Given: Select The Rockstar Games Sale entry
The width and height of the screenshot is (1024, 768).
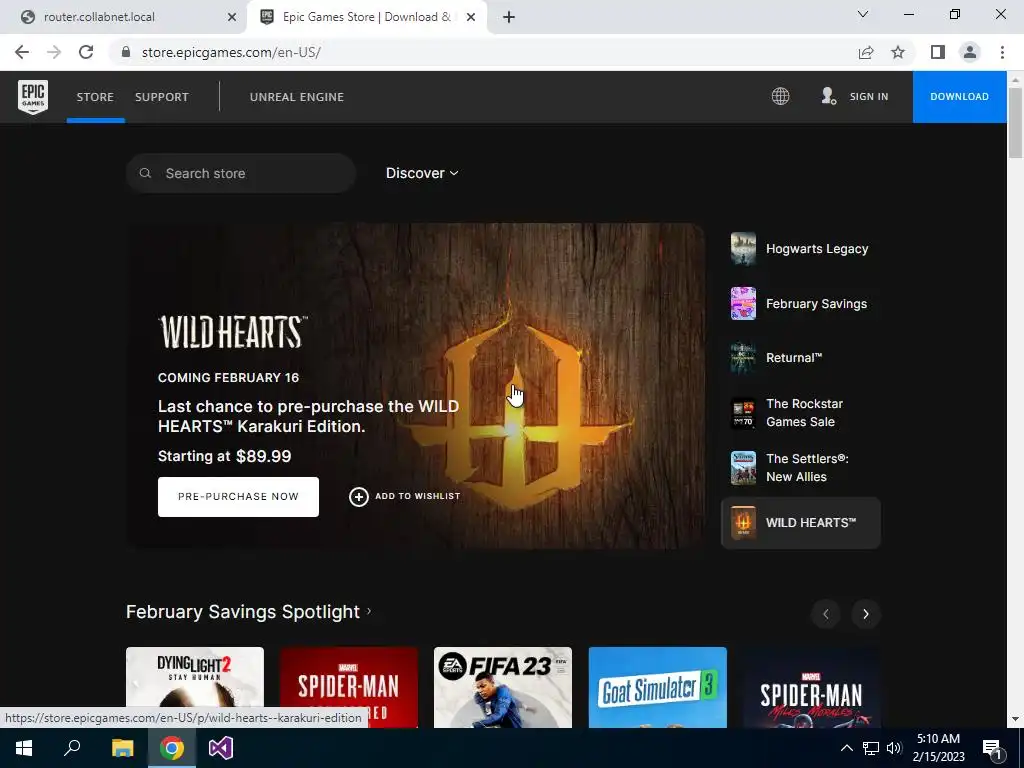Looking at the screenshot, I should coord(801,413).
